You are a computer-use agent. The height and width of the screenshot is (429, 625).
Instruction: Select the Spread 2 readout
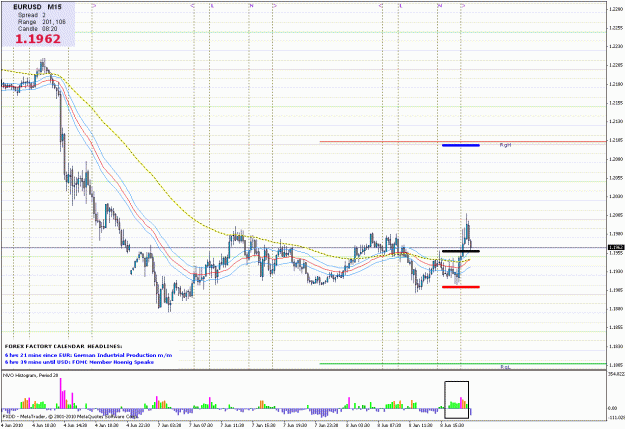(x=32, y=15)
